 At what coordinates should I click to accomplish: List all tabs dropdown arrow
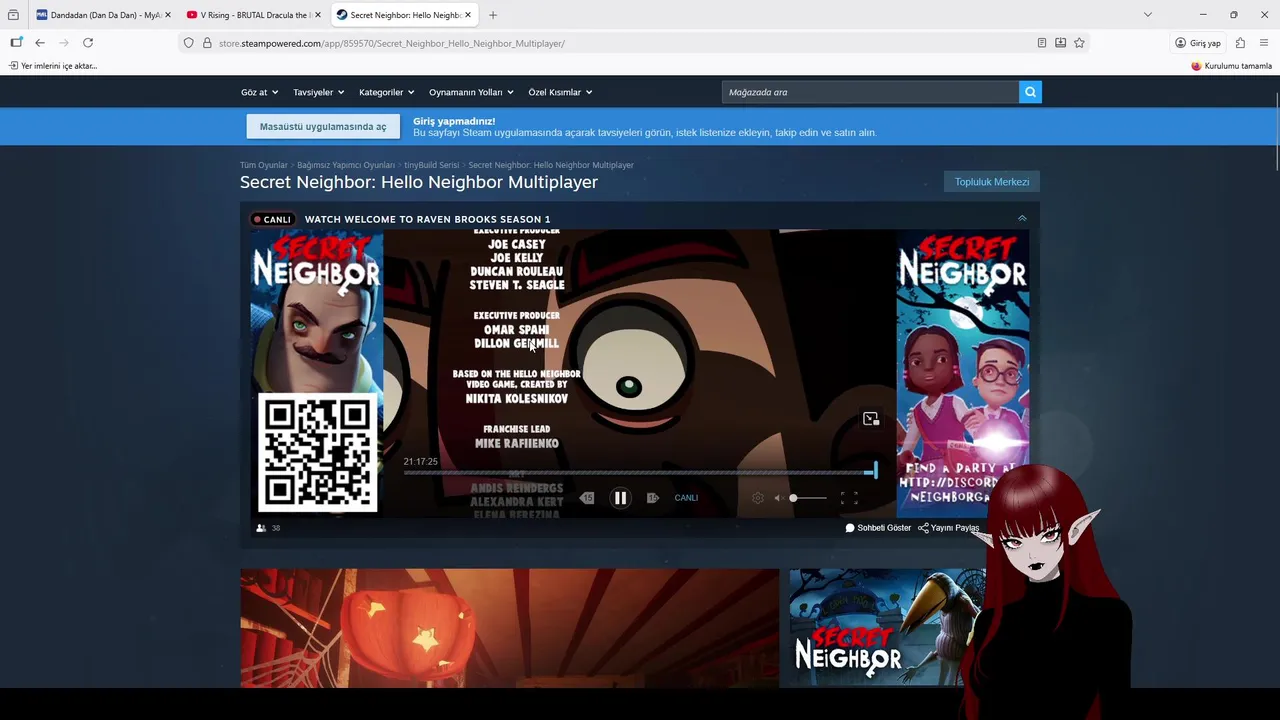[x=1147, y=15]
